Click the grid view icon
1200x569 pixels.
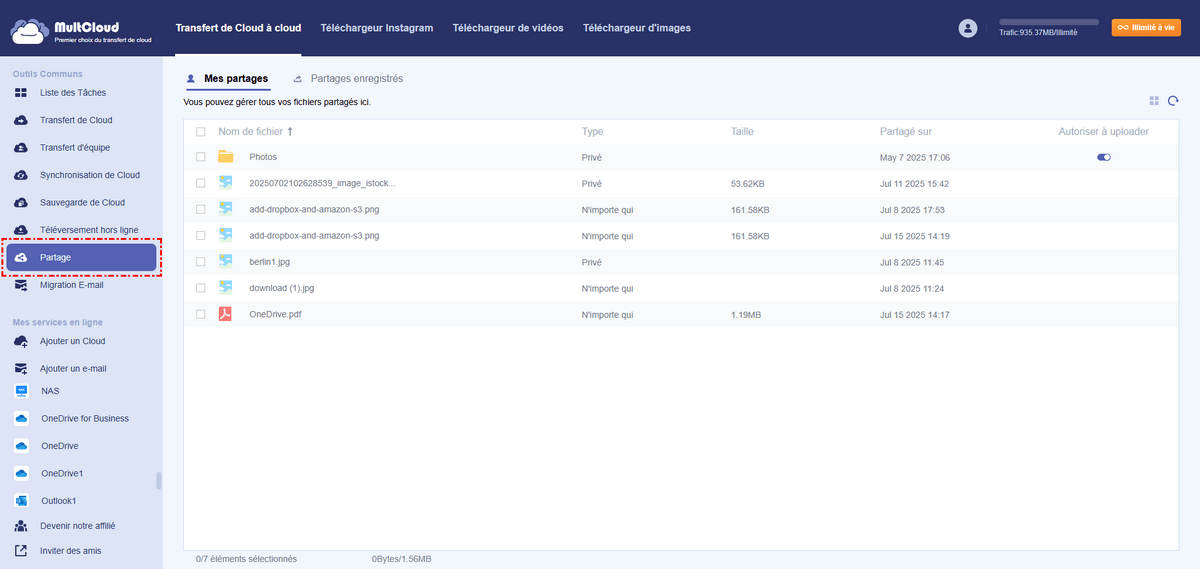(x=1154, y=101)
